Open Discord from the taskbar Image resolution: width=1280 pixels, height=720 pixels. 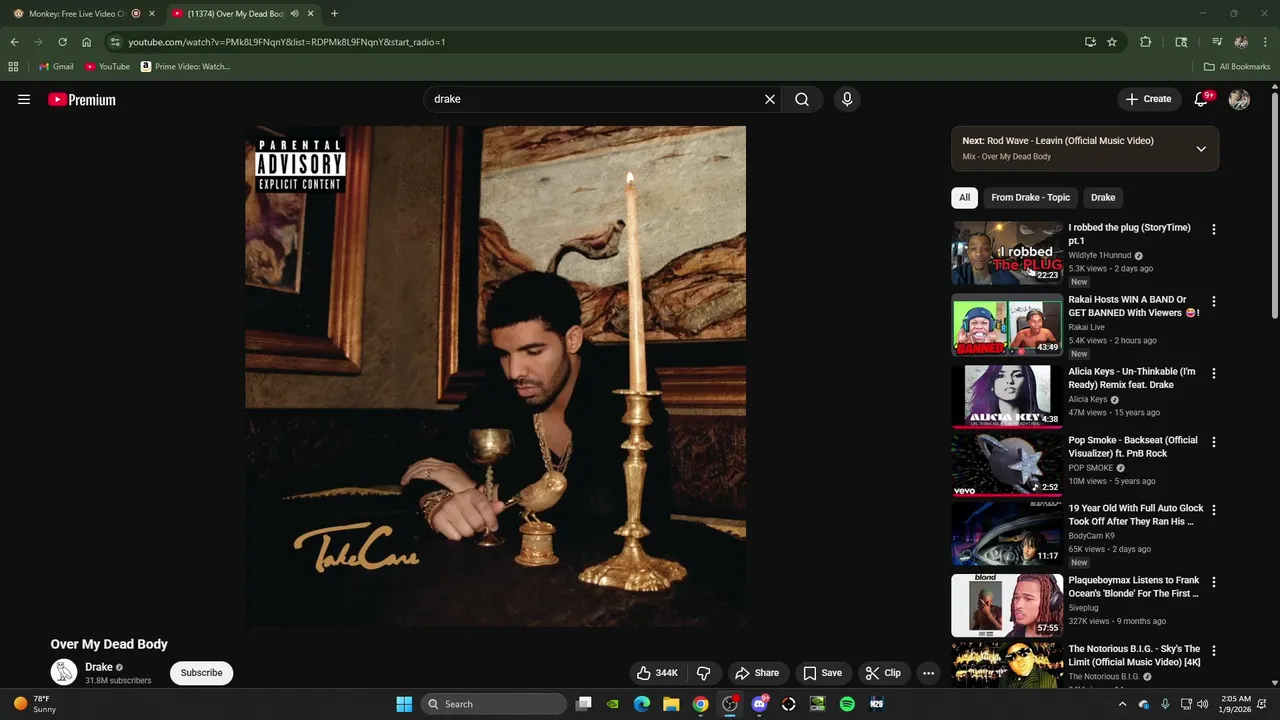[x=759, y=704]
